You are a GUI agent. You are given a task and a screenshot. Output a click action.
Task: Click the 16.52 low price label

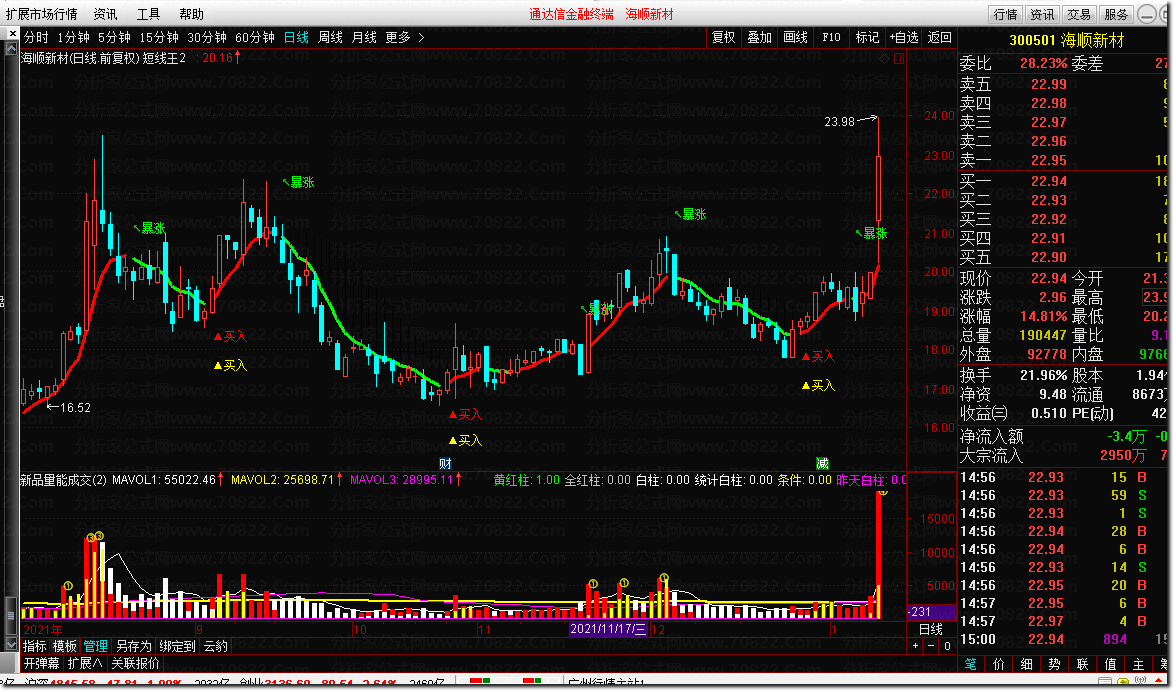coord(75,408)
